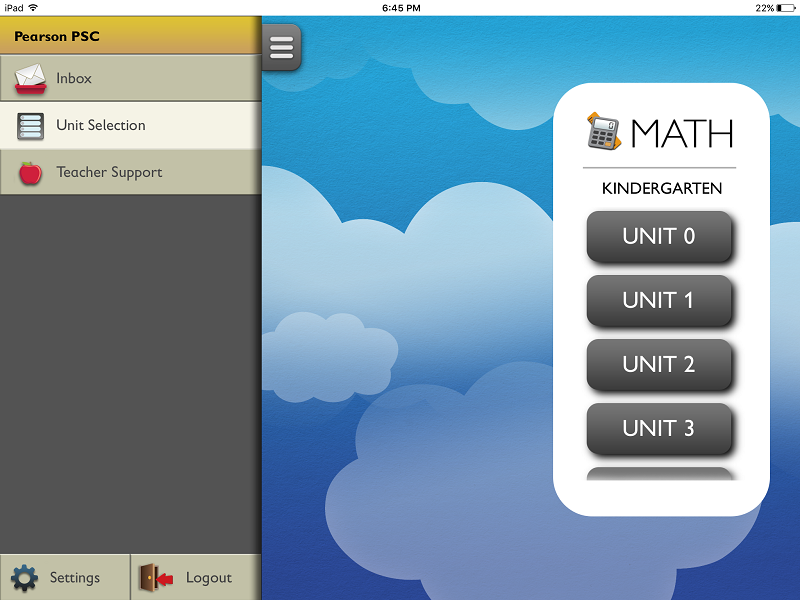The image size is (800, 600).
Task: Select the UNIT 1 button
Action: tap(659, 301)
